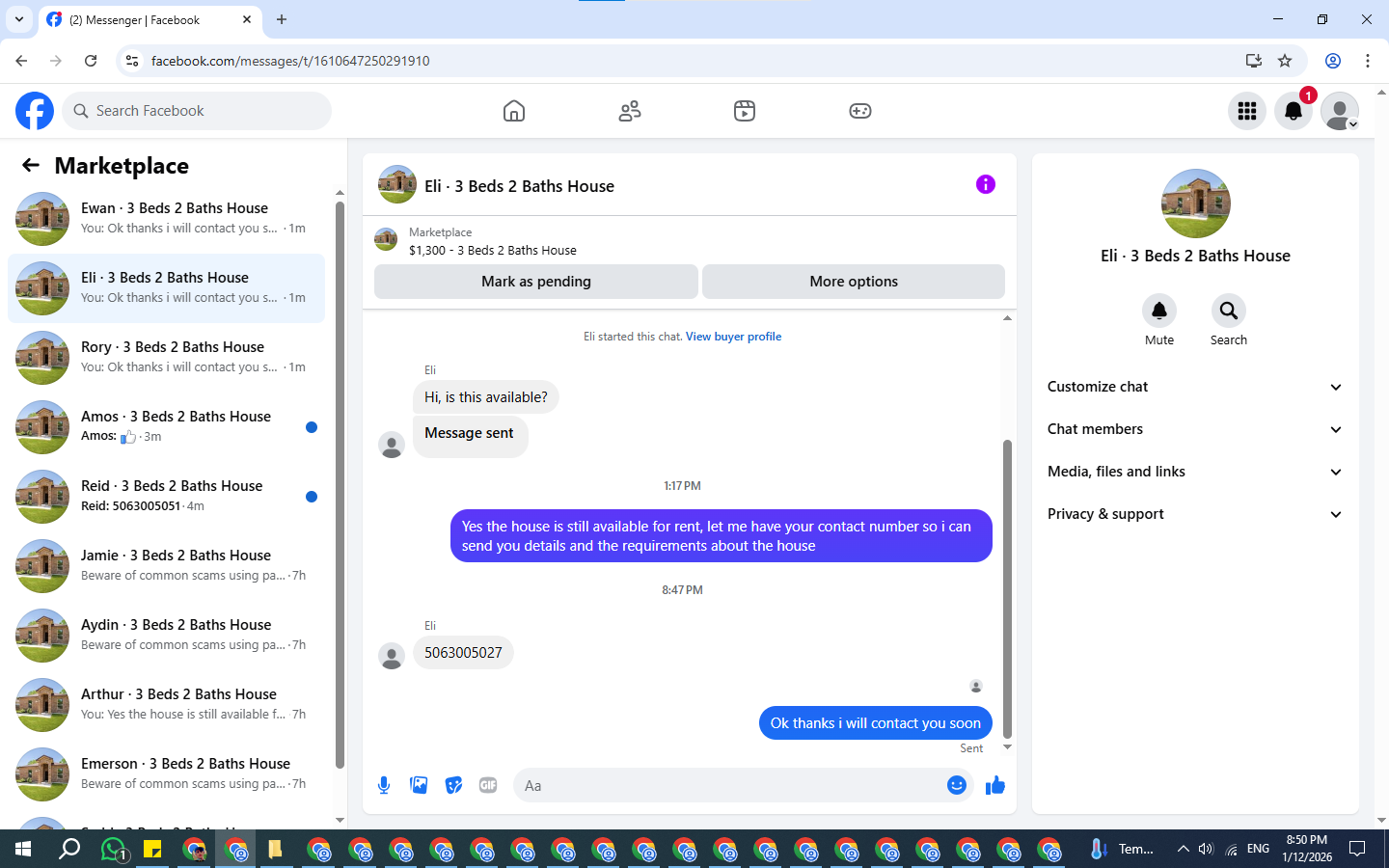Expand Media, files and links section
The height and width of the screenshot is (868, 1389).
[1195, 472]
